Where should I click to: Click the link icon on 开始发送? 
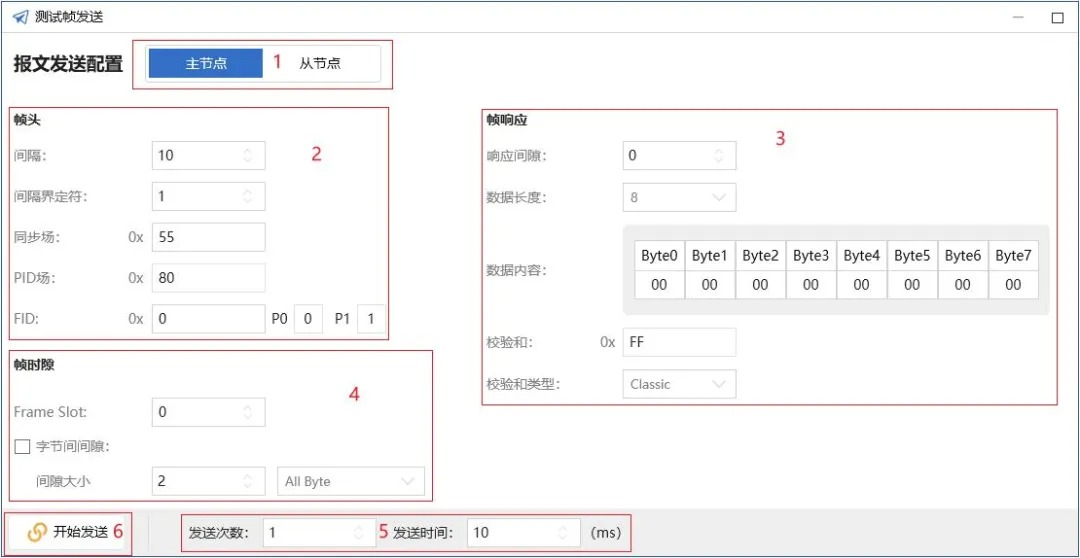(36, 532)
